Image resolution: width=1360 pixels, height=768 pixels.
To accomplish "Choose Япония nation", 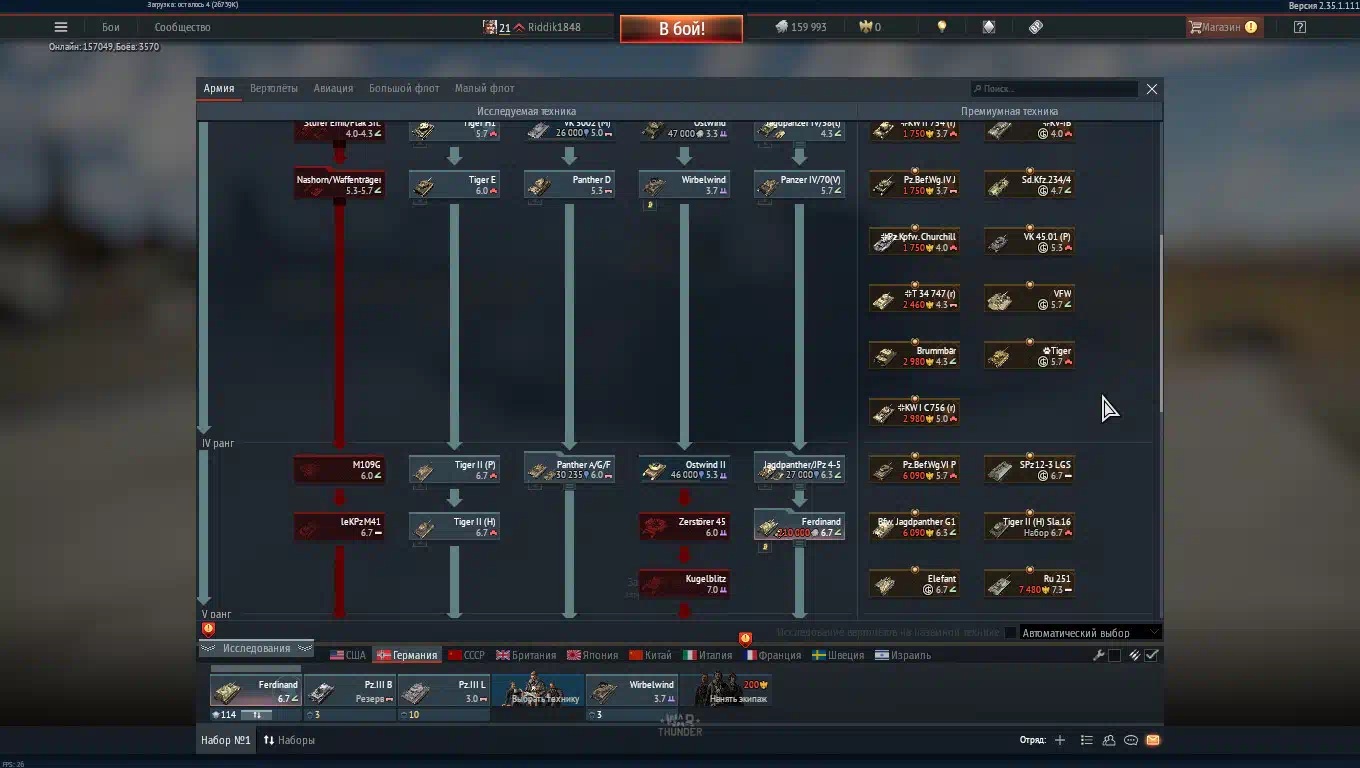I will [x=593, y=655].
